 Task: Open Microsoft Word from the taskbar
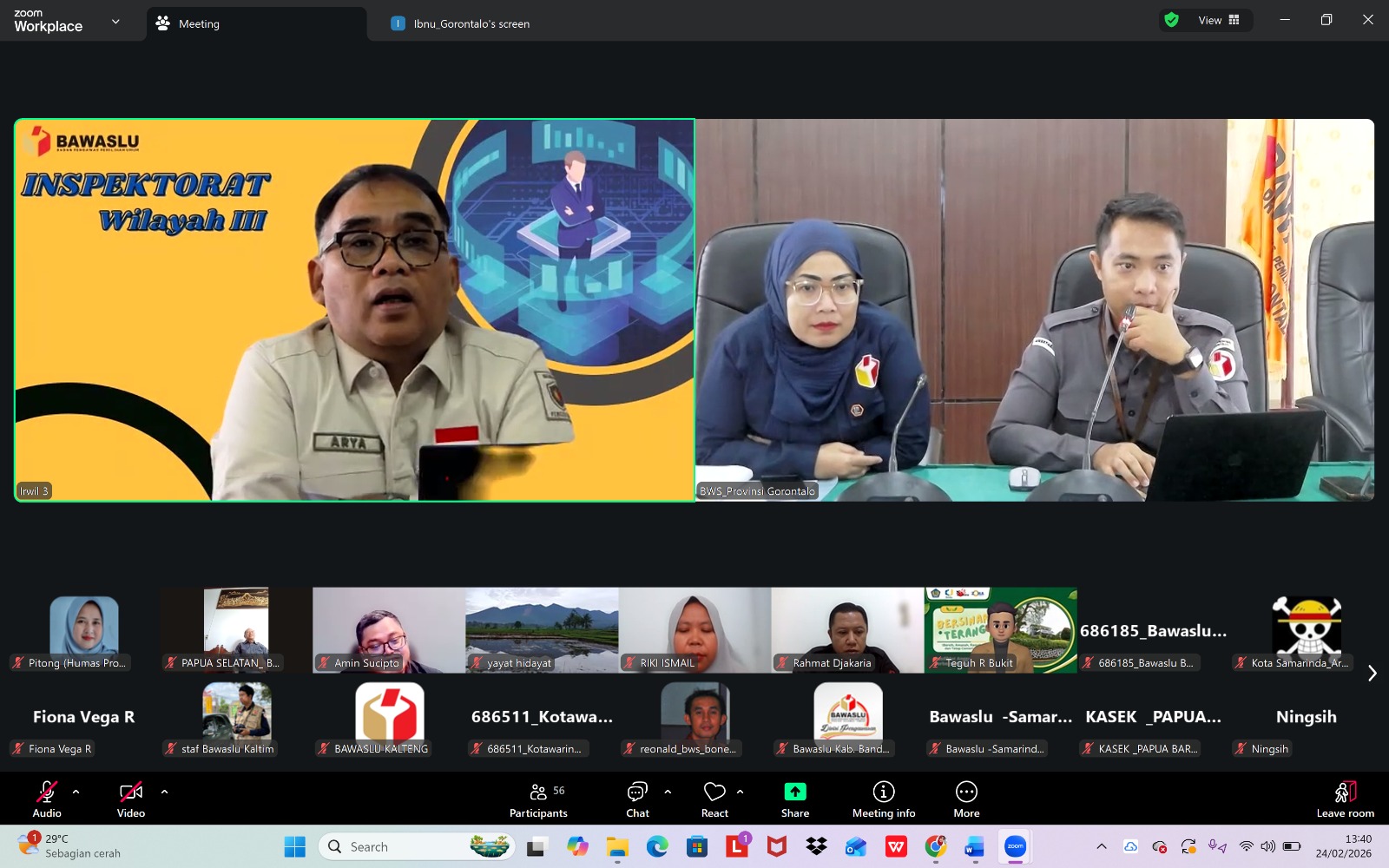pos(975,846)
